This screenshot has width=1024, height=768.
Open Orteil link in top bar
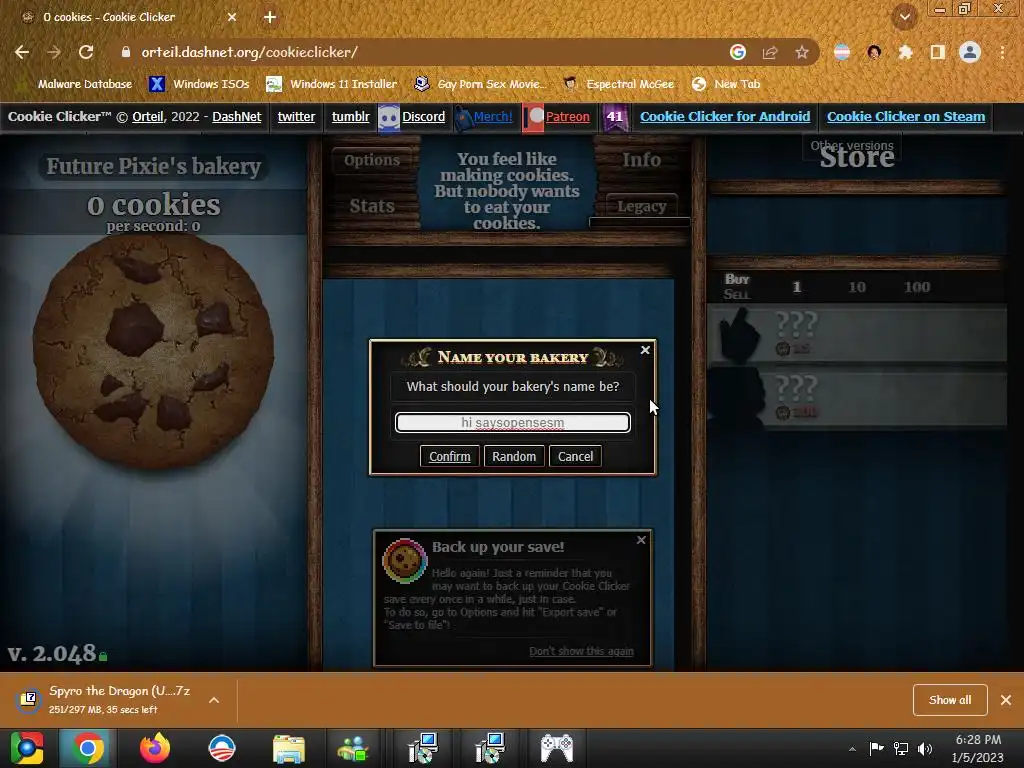click(148, 117)
